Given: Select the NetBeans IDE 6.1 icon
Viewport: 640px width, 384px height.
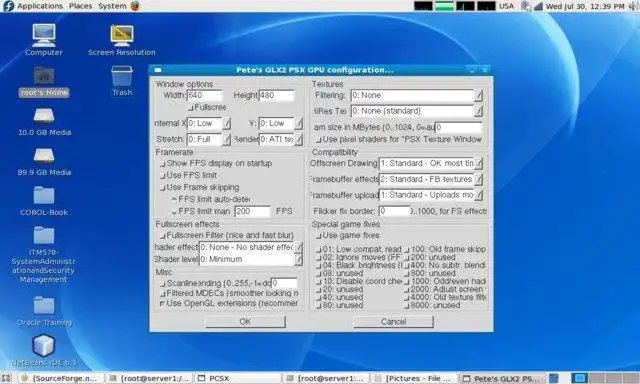Looking at the screenshot, I should (44, 350).
